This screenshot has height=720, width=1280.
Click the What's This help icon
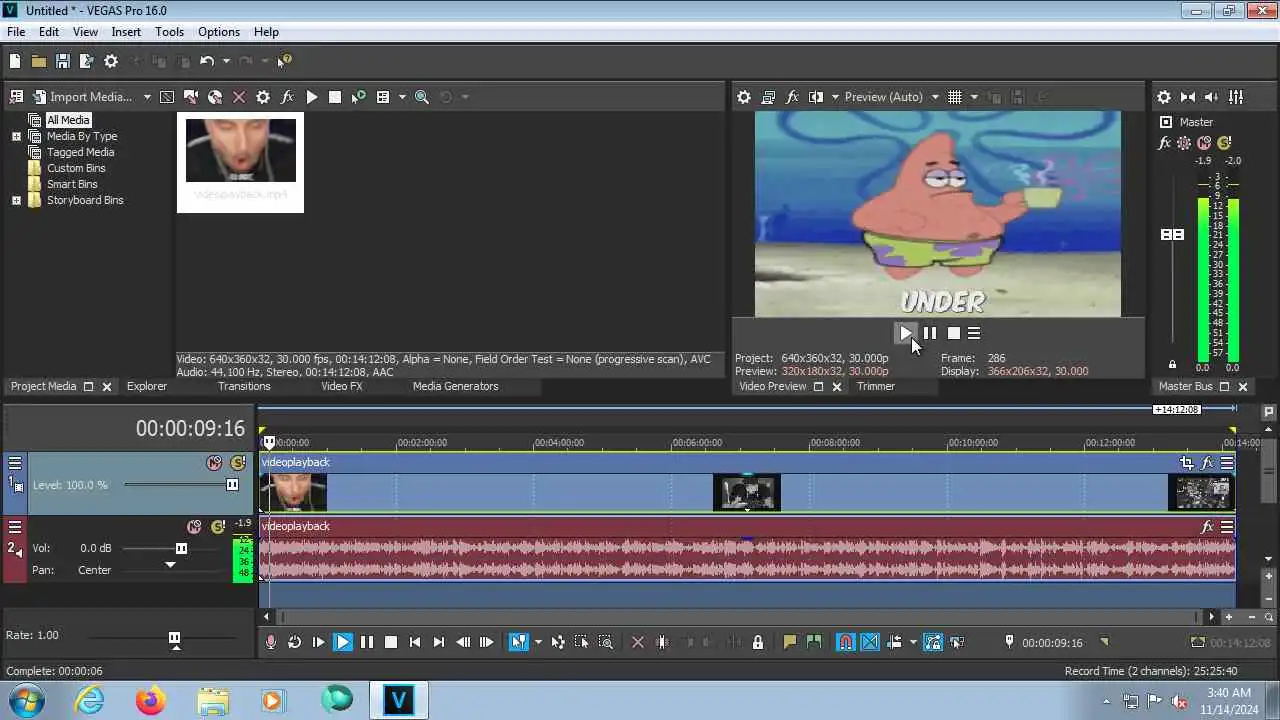[x=284, y=61]
